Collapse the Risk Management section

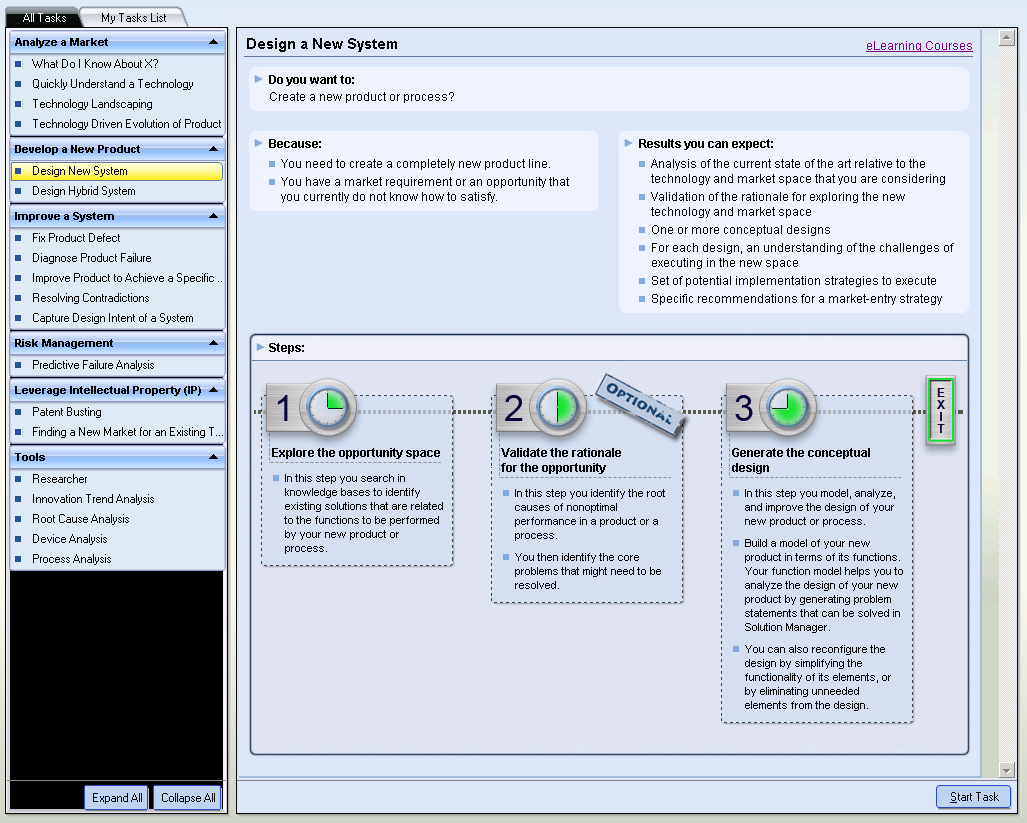click(213, 343)
